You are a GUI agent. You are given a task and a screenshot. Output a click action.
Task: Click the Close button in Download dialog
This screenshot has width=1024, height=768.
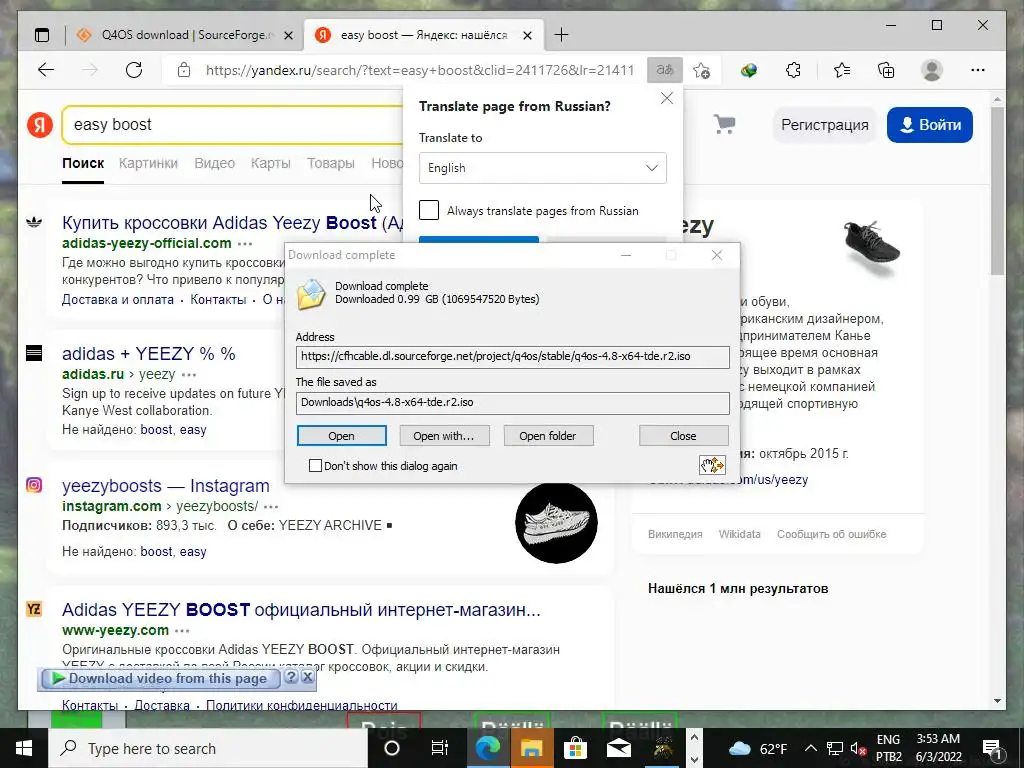pyautogui.click(x=683, y=436)
